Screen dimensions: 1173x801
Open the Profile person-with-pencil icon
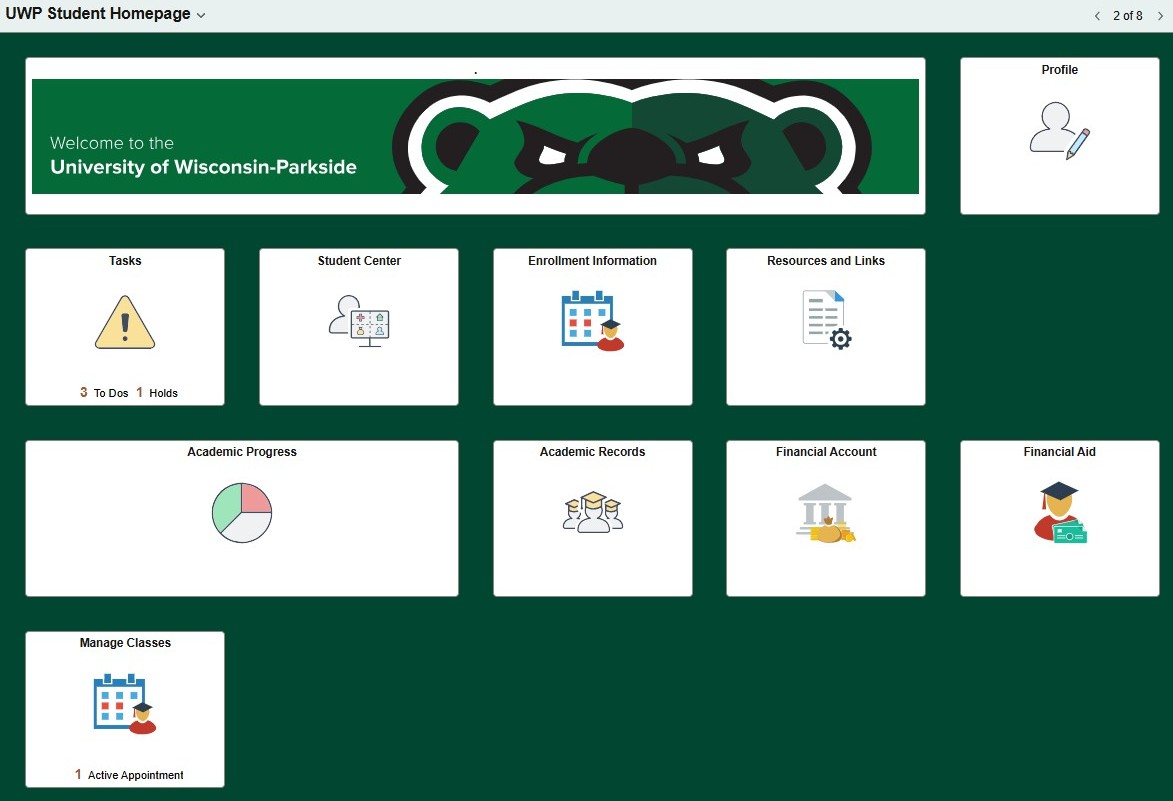click(1059, 130)
